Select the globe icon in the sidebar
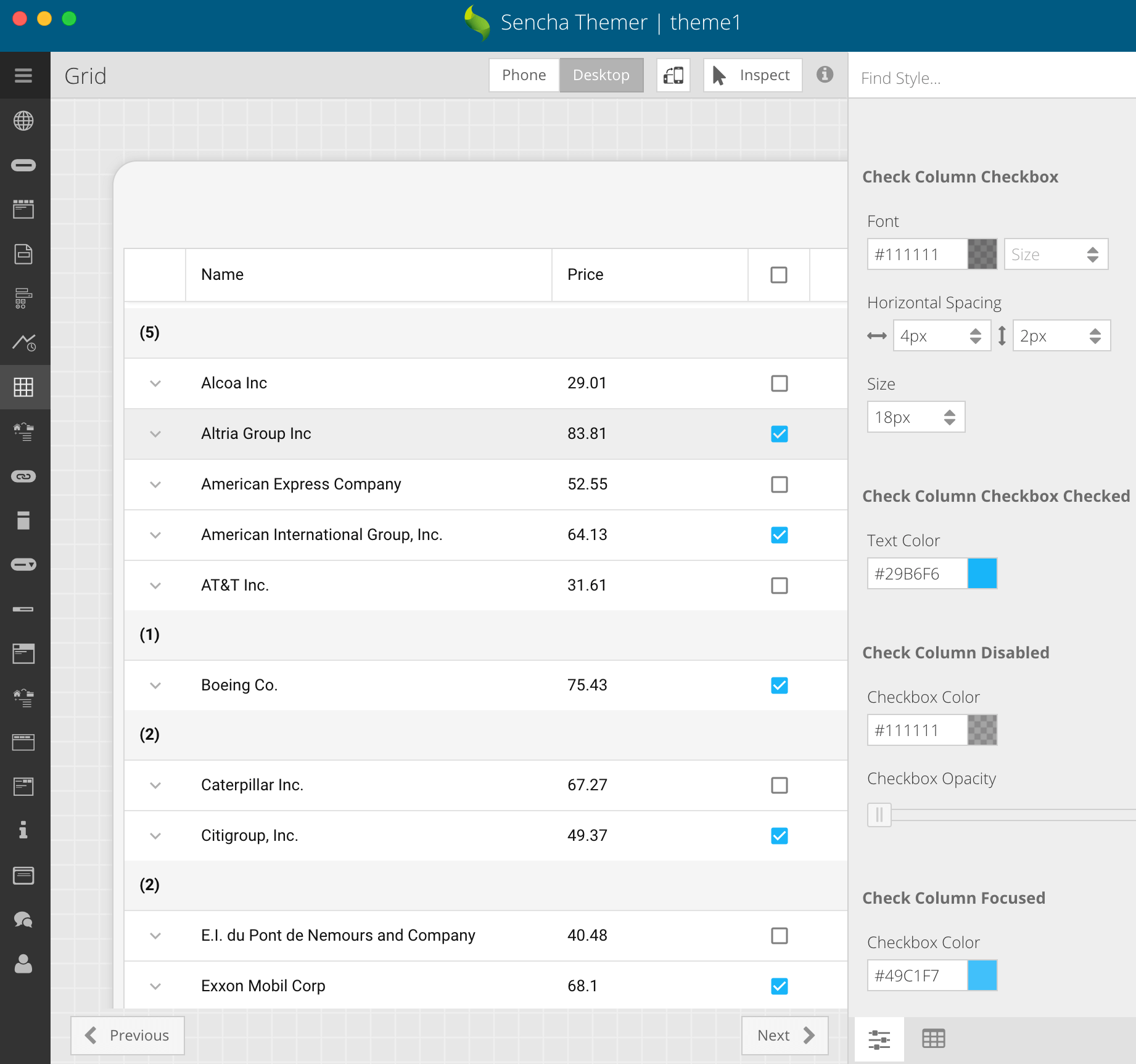 (x=23, y=121)
